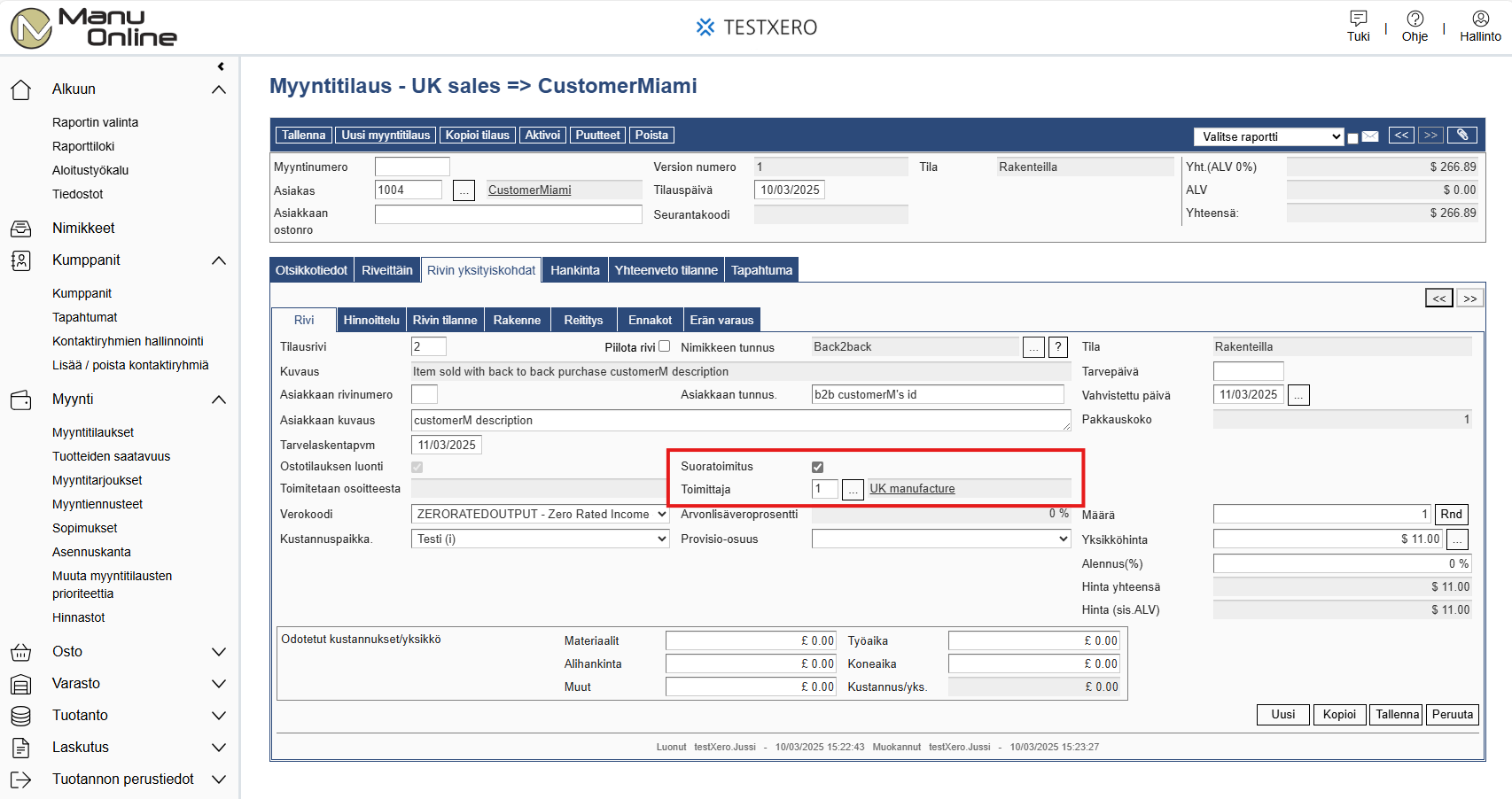This screenshot has width=1512, height=799.
Task: Switch to the Hankinta tab
Action: click(x=575, y=270)
